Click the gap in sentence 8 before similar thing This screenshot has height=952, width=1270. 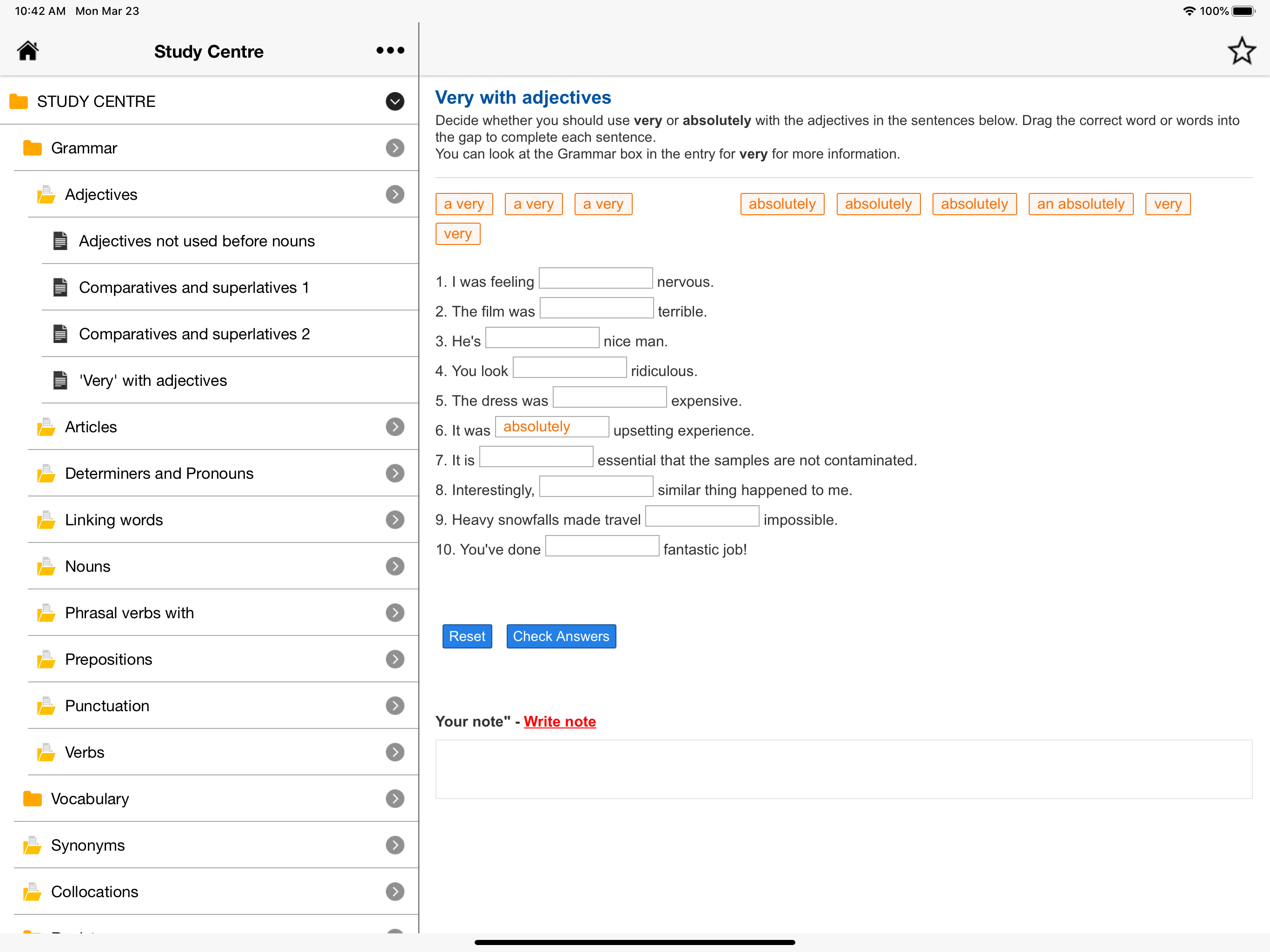coord(596,487)
